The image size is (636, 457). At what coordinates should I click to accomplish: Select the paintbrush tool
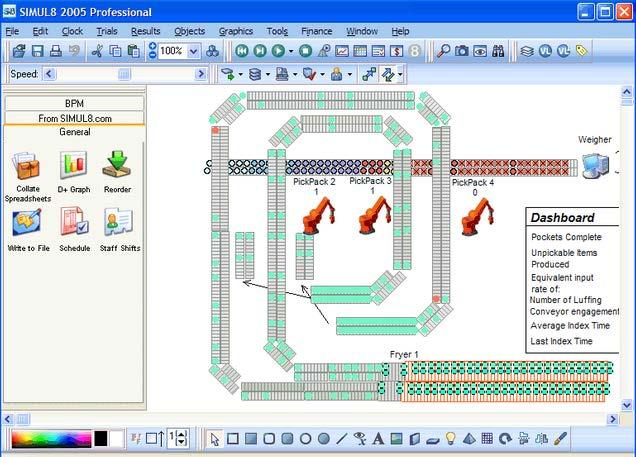560,439
